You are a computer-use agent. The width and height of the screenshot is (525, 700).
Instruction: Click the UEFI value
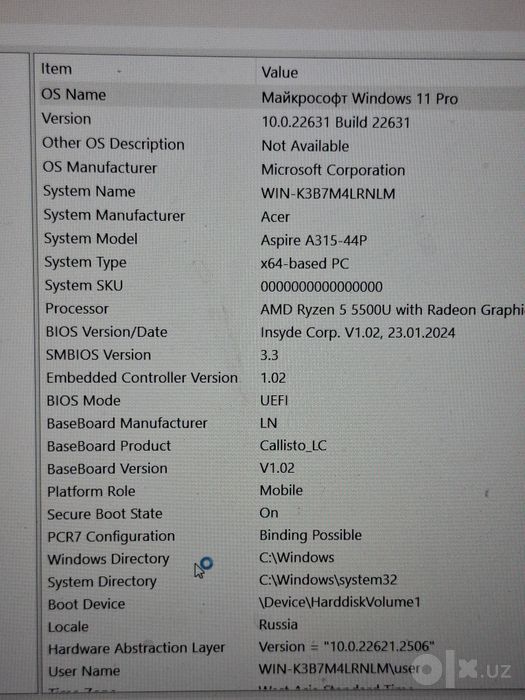click(x=274, y=400)
